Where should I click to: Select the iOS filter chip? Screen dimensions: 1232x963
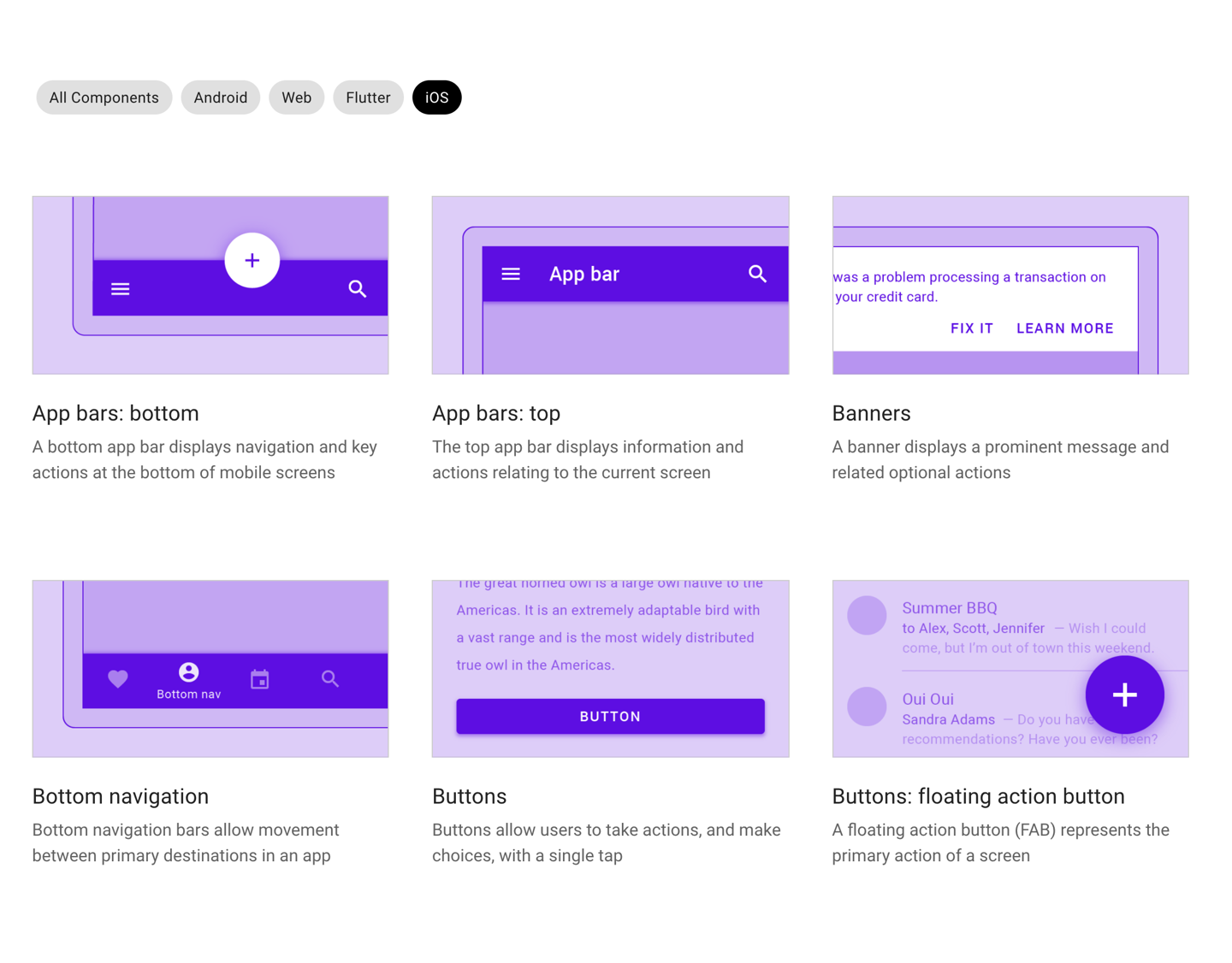click(x=436, y=97)
